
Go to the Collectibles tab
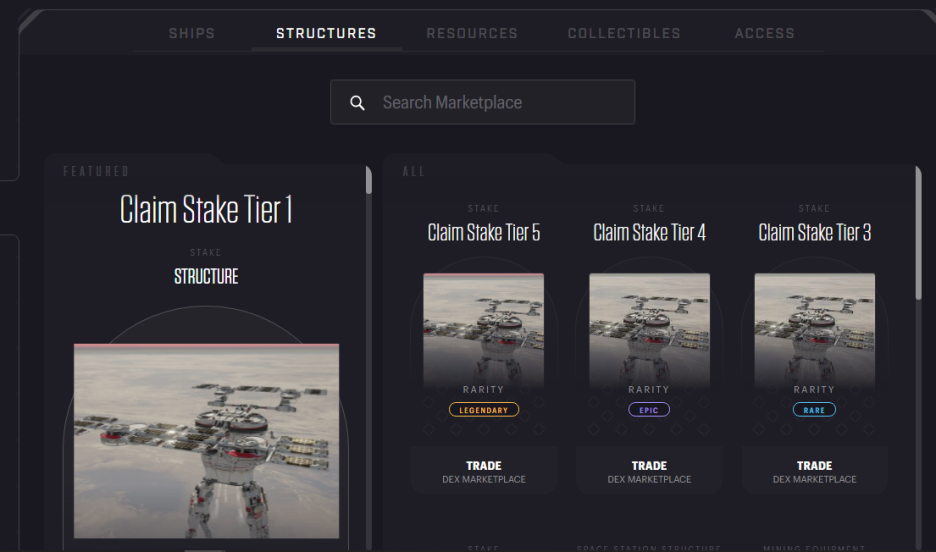pos(624,33)
